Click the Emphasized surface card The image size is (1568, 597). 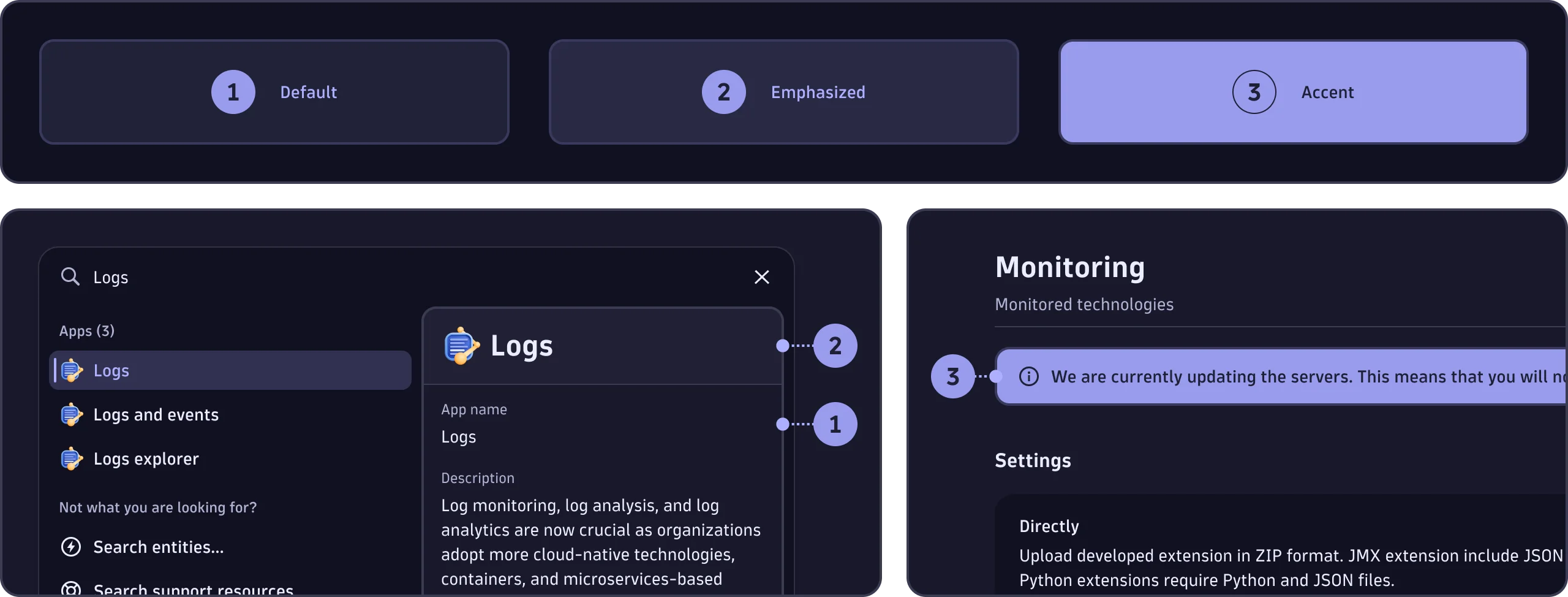click(x=784, y=92)
